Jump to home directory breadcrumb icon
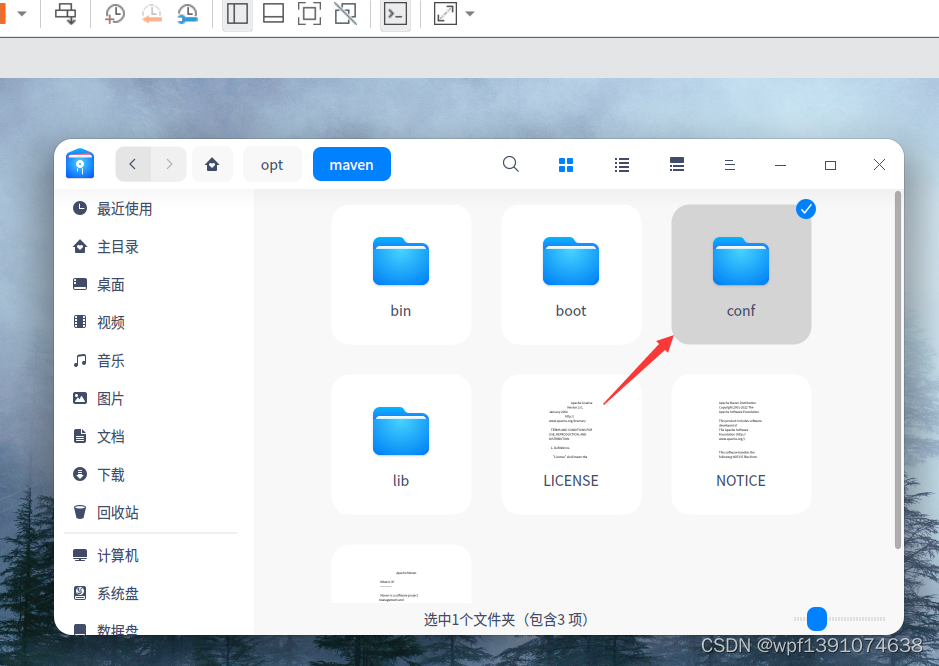Image resolution: width=939 pixels, height=666 pixels. click(212, 164)
